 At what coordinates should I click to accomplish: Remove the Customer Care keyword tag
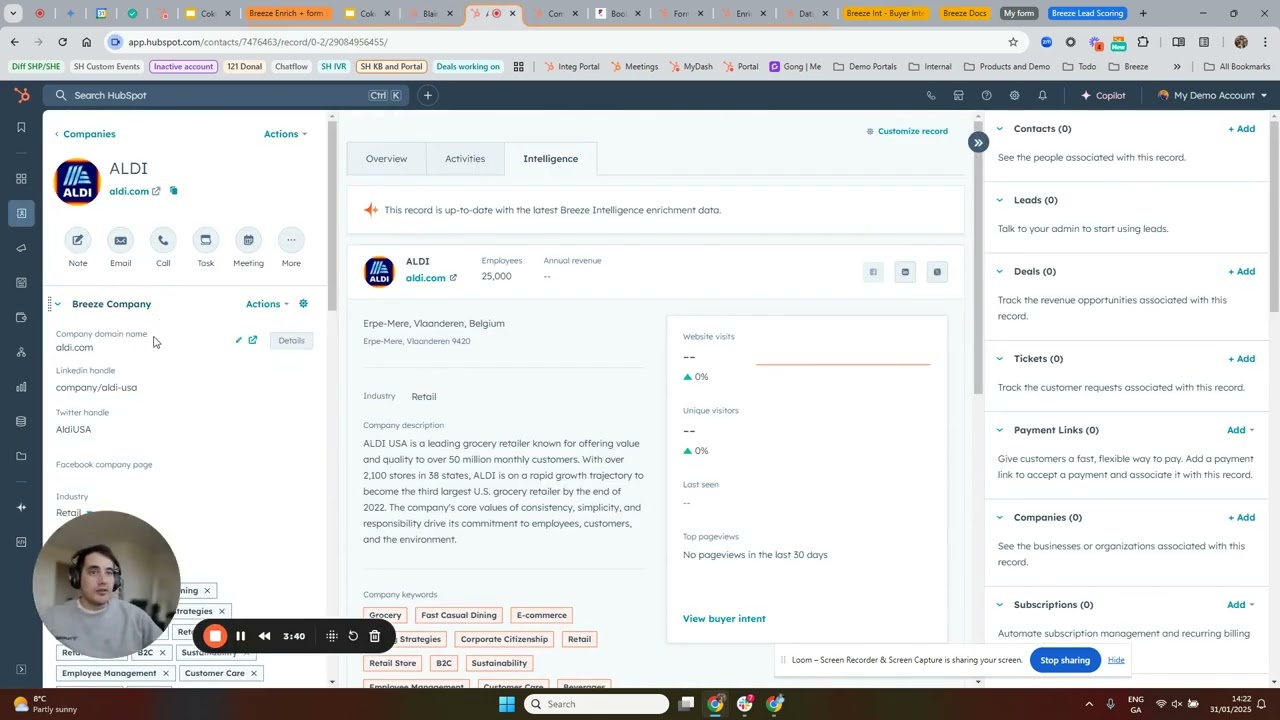[x=254, y=674]
